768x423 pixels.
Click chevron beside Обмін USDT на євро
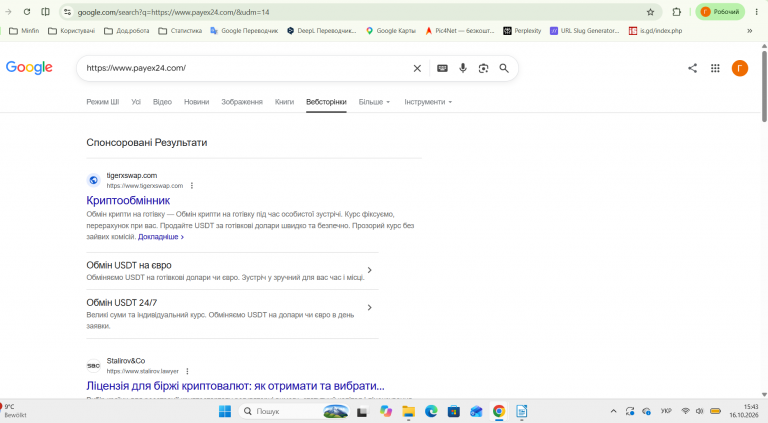pyautogui.click(x=369, y=270)
